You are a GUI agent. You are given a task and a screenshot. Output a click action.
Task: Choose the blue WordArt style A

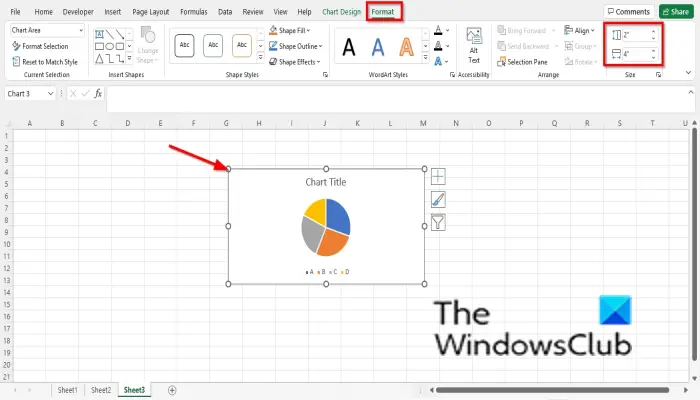[x=378, y=46]
